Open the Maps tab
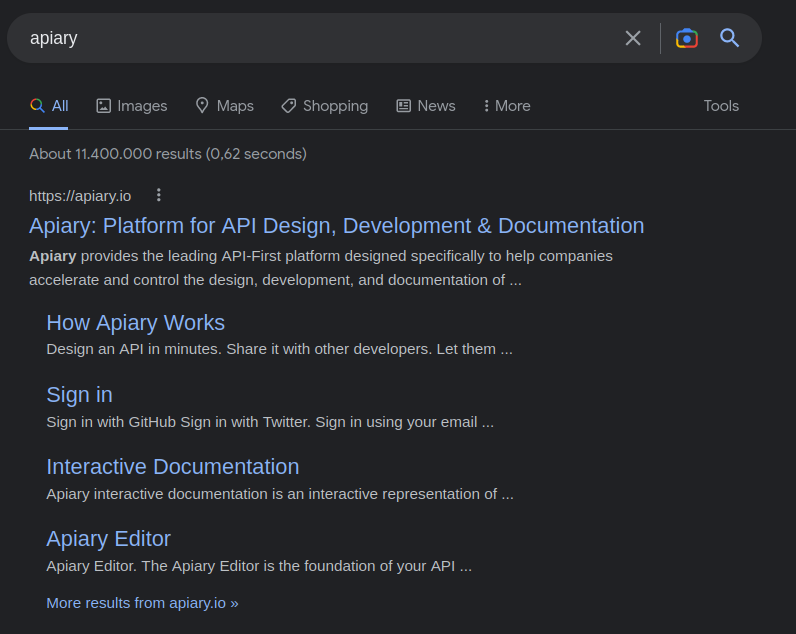Viewport: 796px width, 634px height. pyautogui.click(x=224, y=106)
